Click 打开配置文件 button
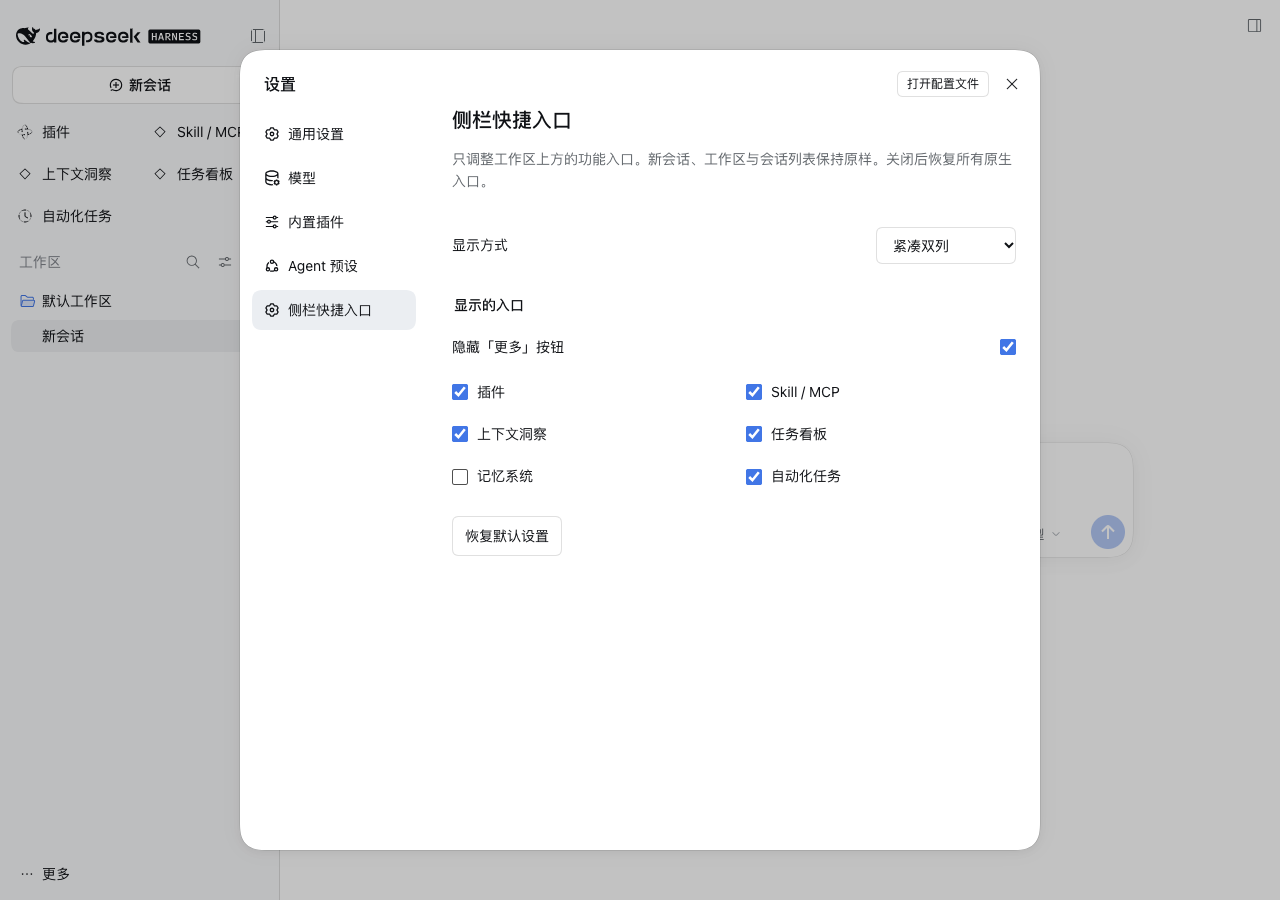 click(x=943, y=84)
